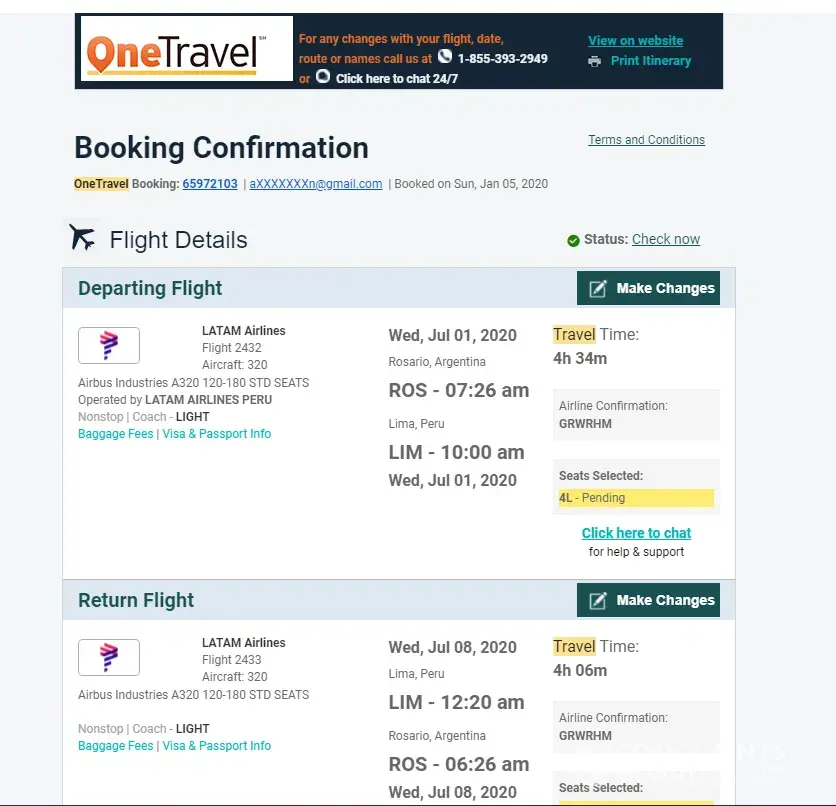Open Visa & Passport Info for return flight

click(x=217, y=746)
